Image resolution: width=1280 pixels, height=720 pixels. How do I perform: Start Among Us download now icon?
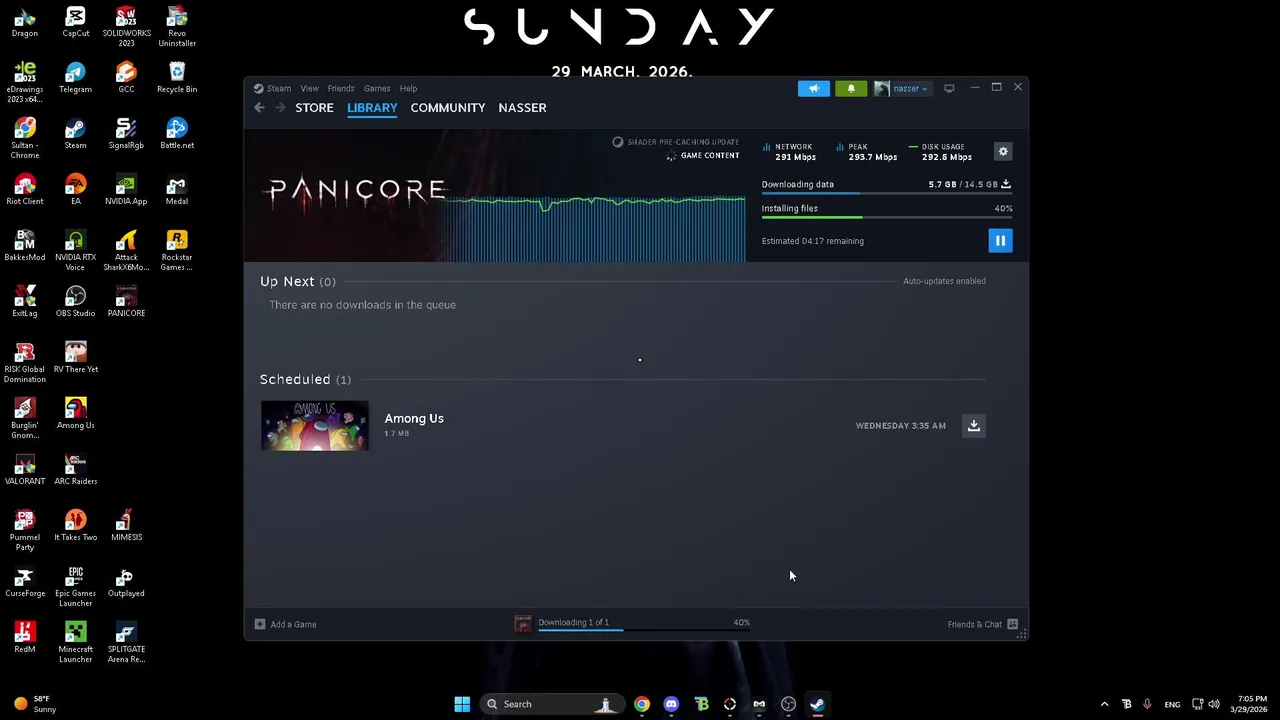[x=973, y=426]
